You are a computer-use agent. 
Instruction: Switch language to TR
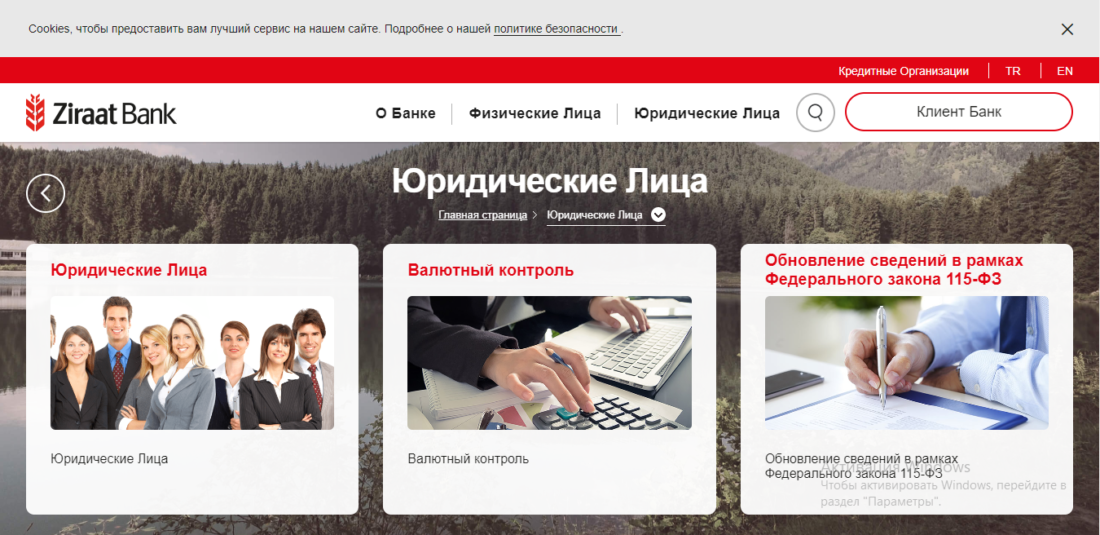1013,71
